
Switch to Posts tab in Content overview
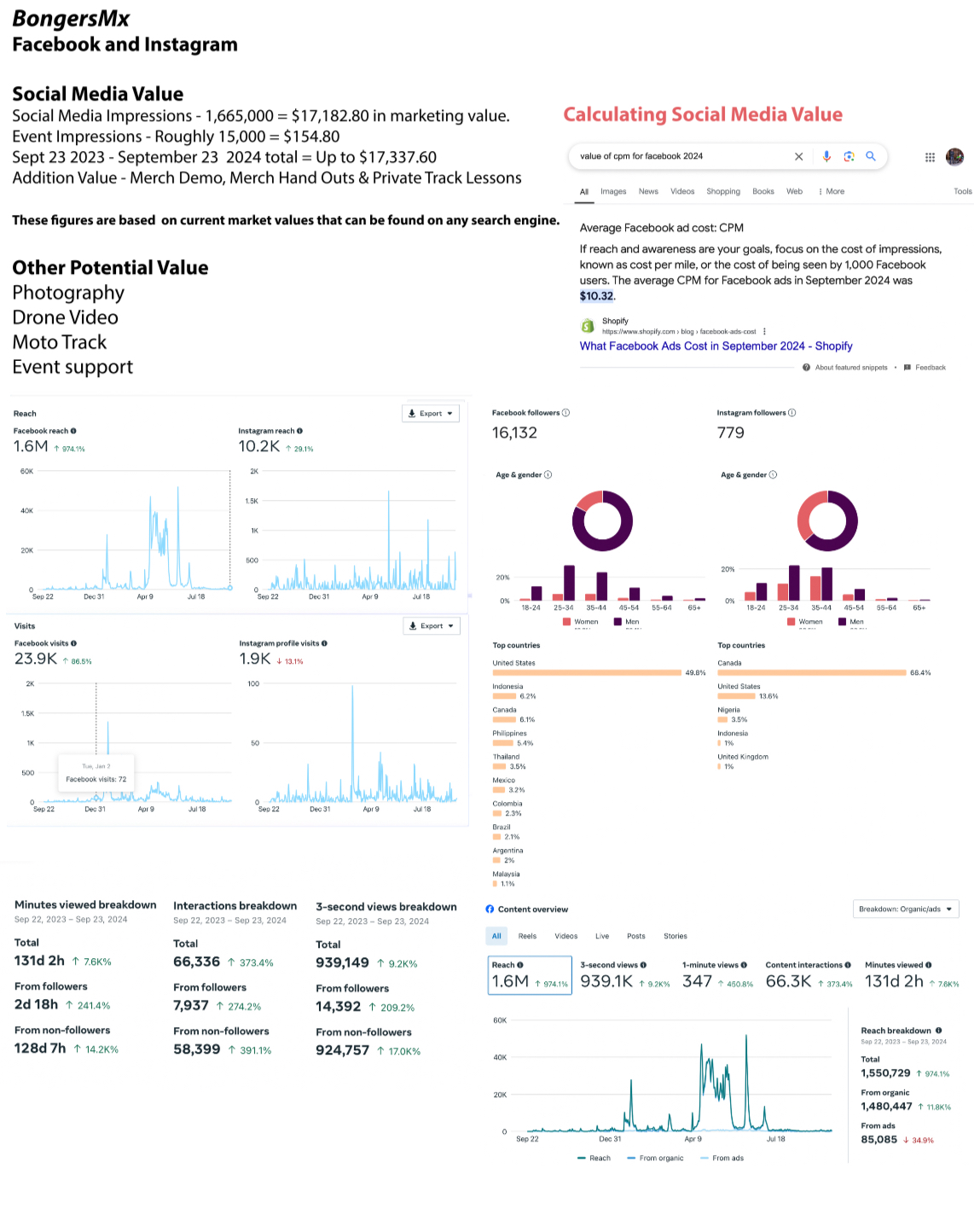[636, 936]
